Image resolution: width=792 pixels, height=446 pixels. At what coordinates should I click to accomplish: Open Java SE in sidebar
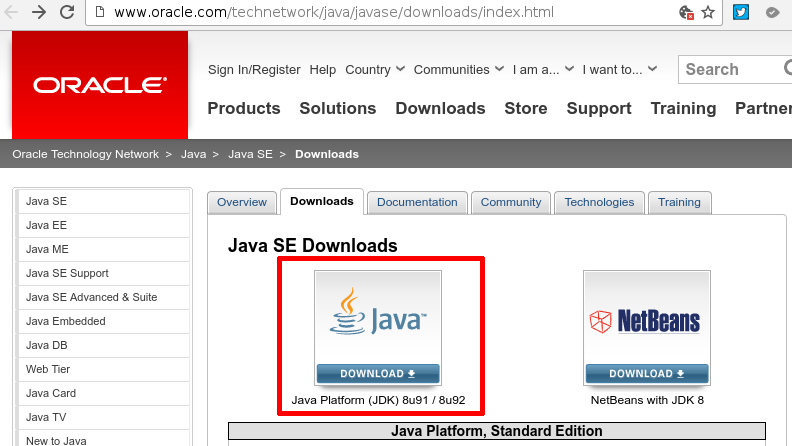click(x=104, y=201)
